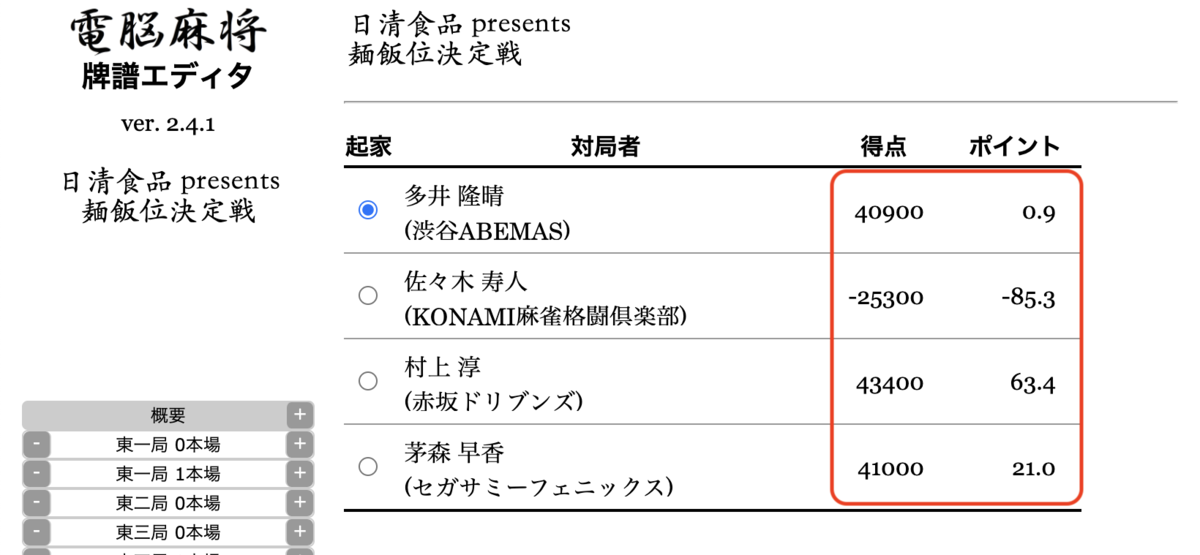1200x555 pixels.
Task: Click plus icon beside 東三局 0本場
Action: (300, 532)
